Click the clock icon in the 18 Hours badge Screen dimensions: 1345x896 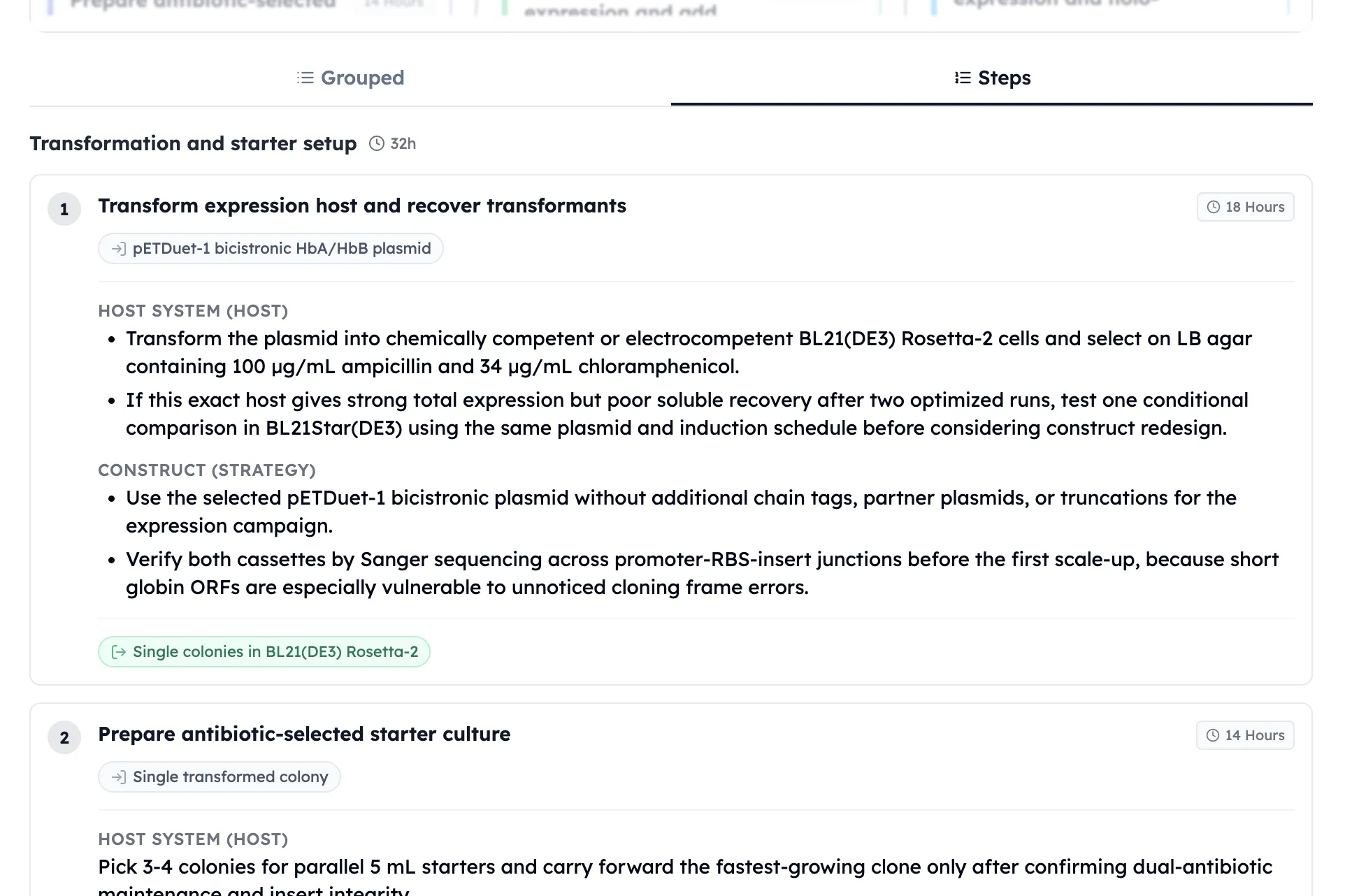pyautogui.click(x=1214, y=207)
